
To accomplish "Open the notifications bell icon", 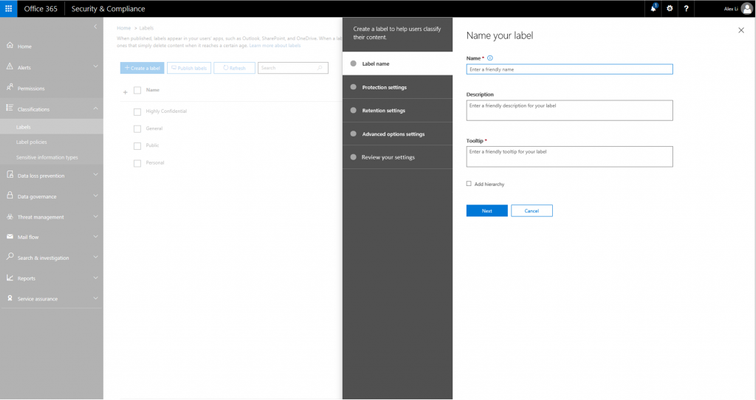I will tap(653, 8).
